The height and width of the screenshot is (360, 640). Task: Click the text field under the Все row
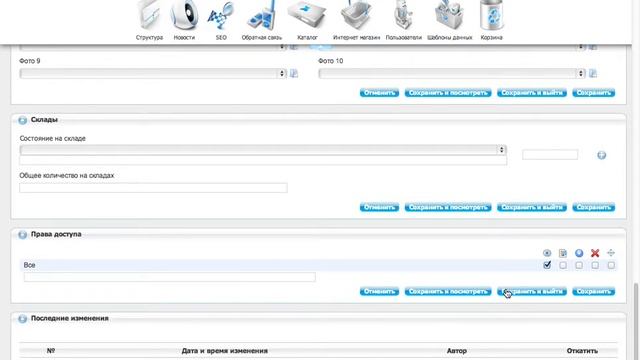[169, 277]
